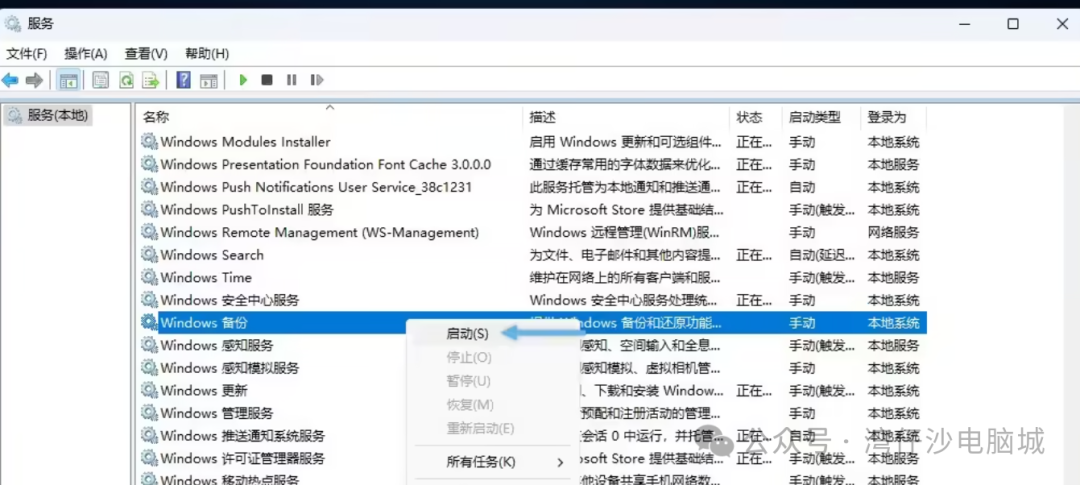Click the Services app icon in title bar
Viewport: 1080px width, 485px height.
coord(12,23)
